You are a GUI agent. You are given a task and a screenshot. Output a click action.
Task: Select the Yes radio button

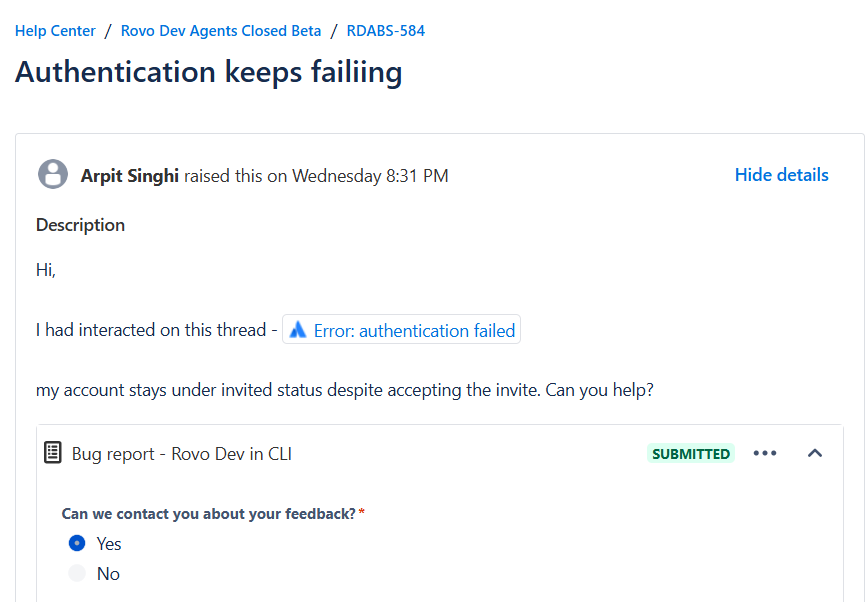coord(77,543)
